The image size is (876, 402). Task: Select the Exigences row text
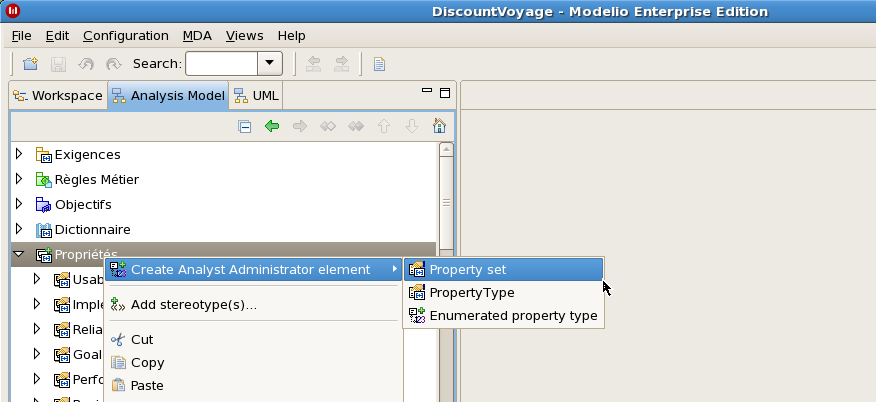[x=88, y=155]
